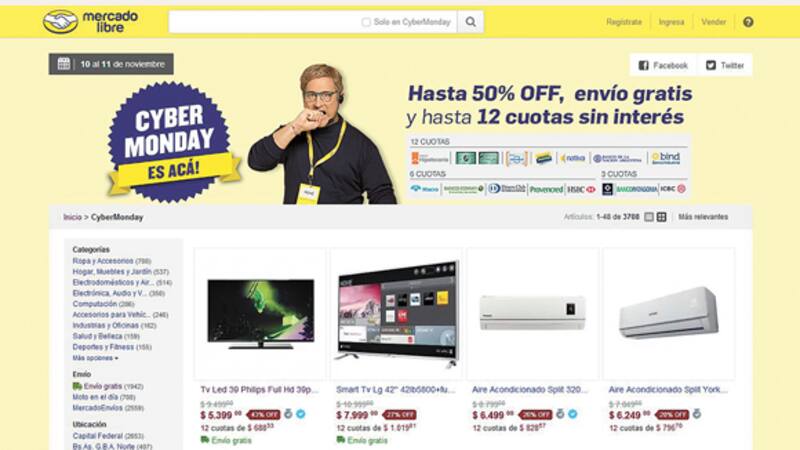Share via the Facebook button
Image resolution: width=800 pixels, height=450 pixels.
[x=663, y=65]
